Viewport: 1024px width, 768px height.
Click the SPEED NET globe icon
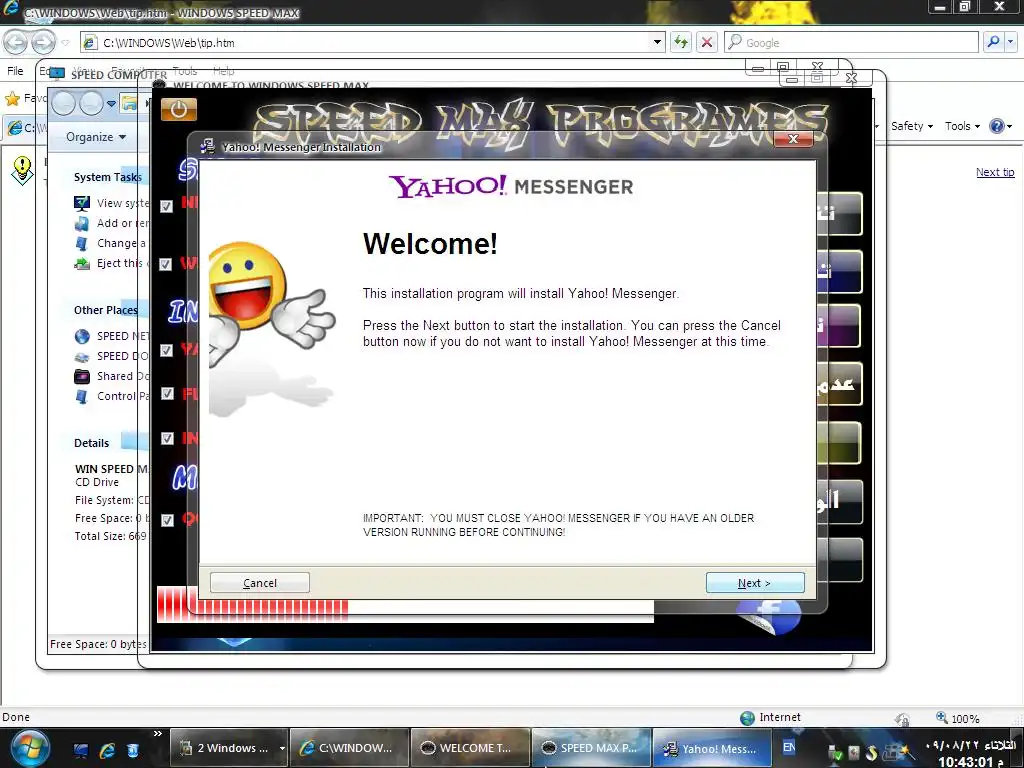[82, 336]
